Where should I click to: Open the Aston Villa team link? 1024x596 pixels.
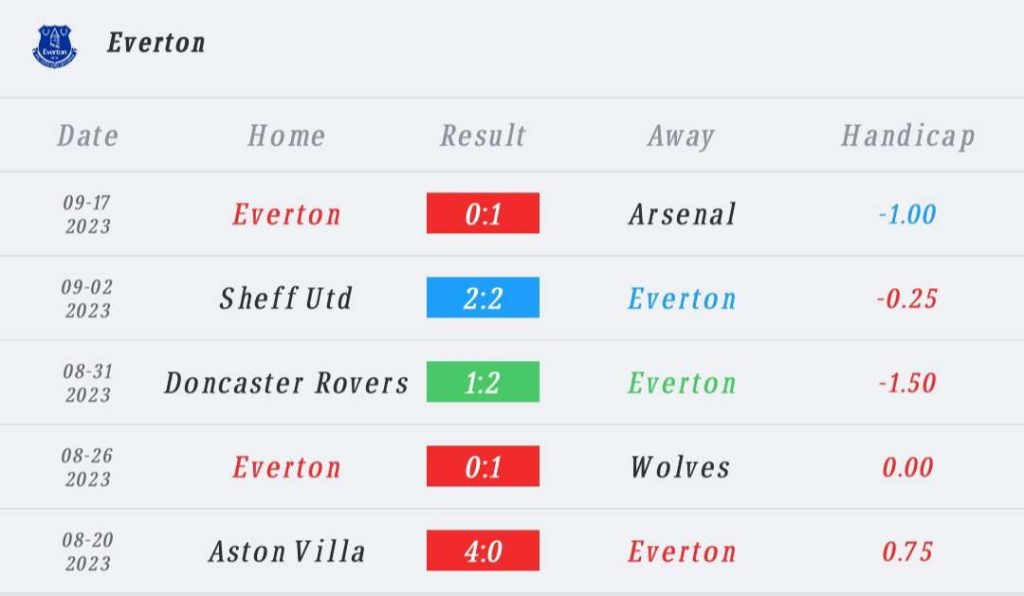point(286,551)
